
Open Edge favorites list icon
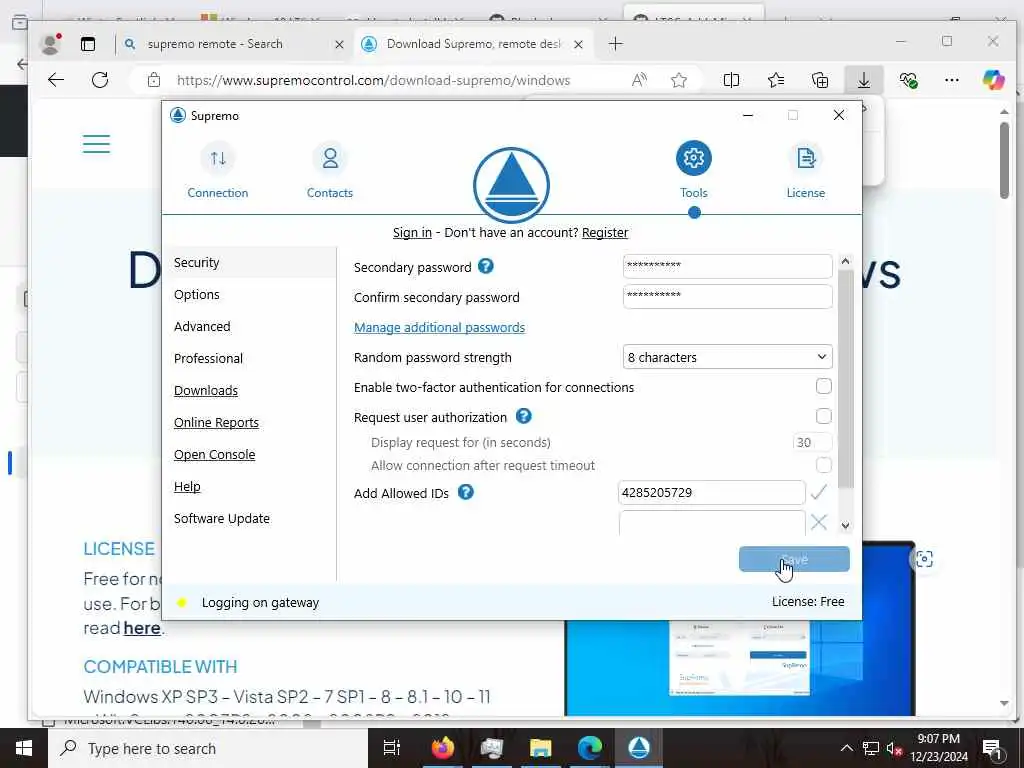776,80
